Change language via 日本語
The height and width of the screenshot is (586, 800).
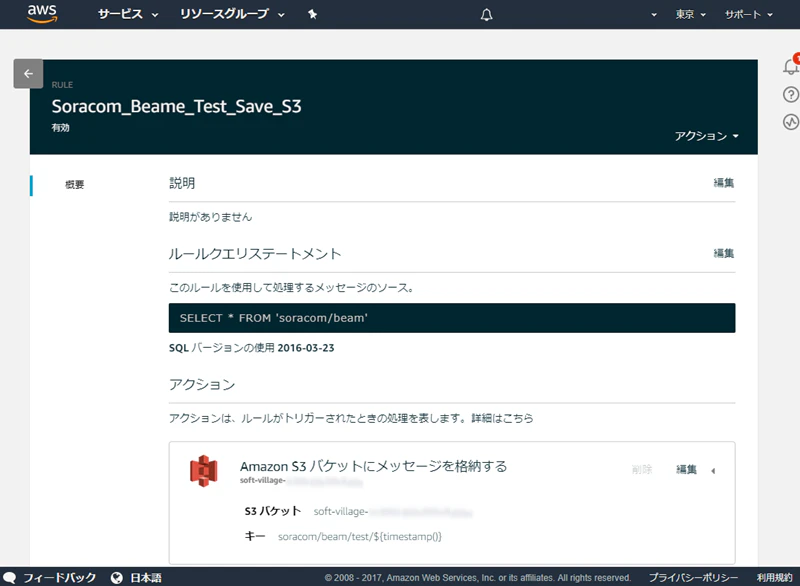point(146,577)
